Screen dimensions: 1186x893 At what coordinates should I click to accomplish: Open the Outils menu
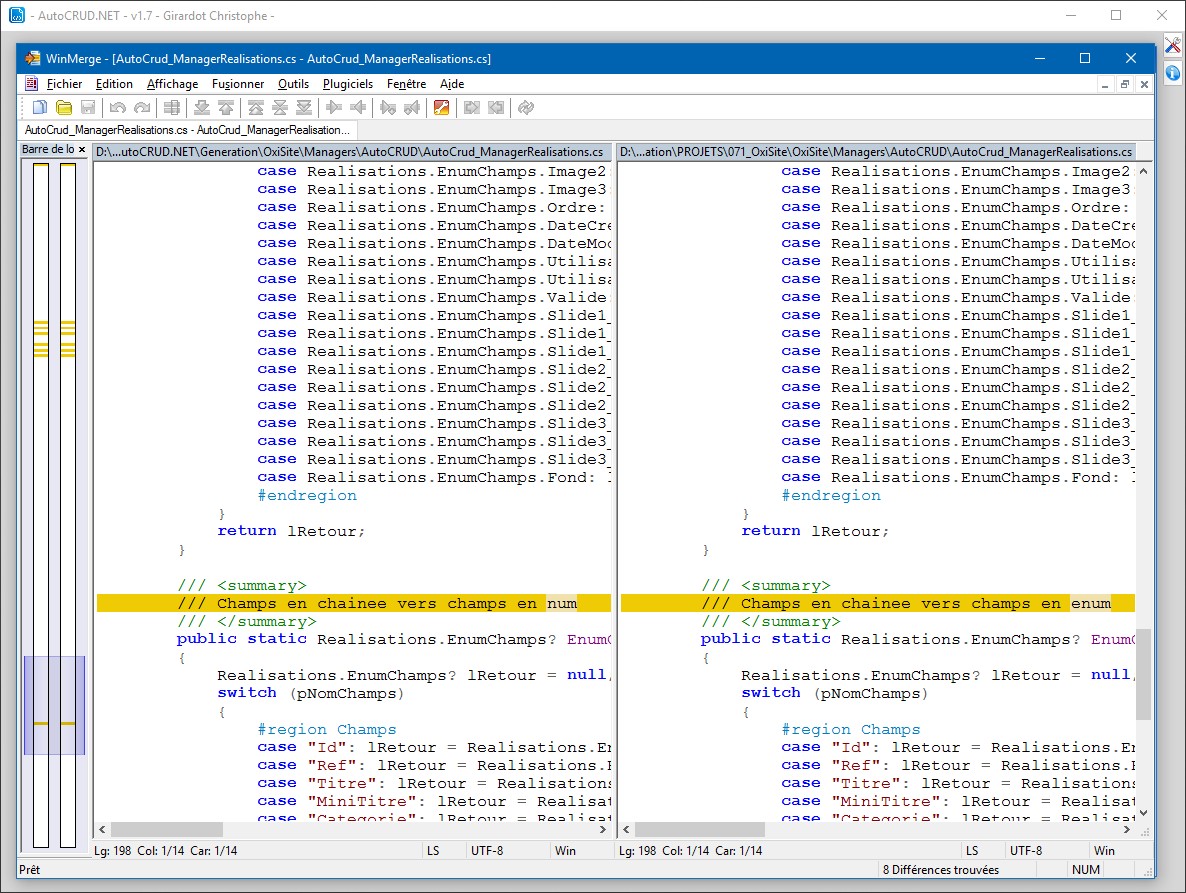pyautogui.click(x=293, y=84)
